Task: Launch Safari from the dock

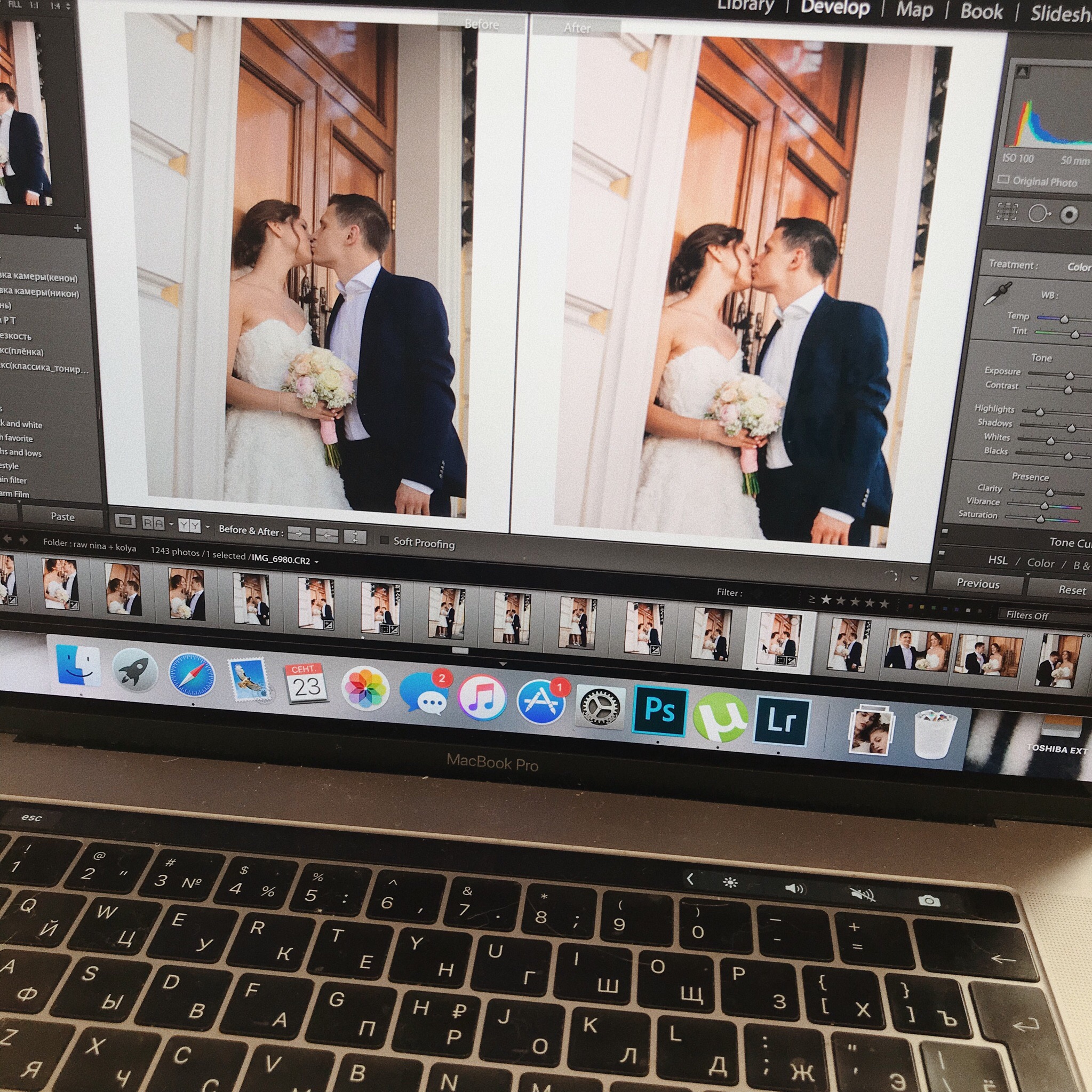Action: pos(192,675)
